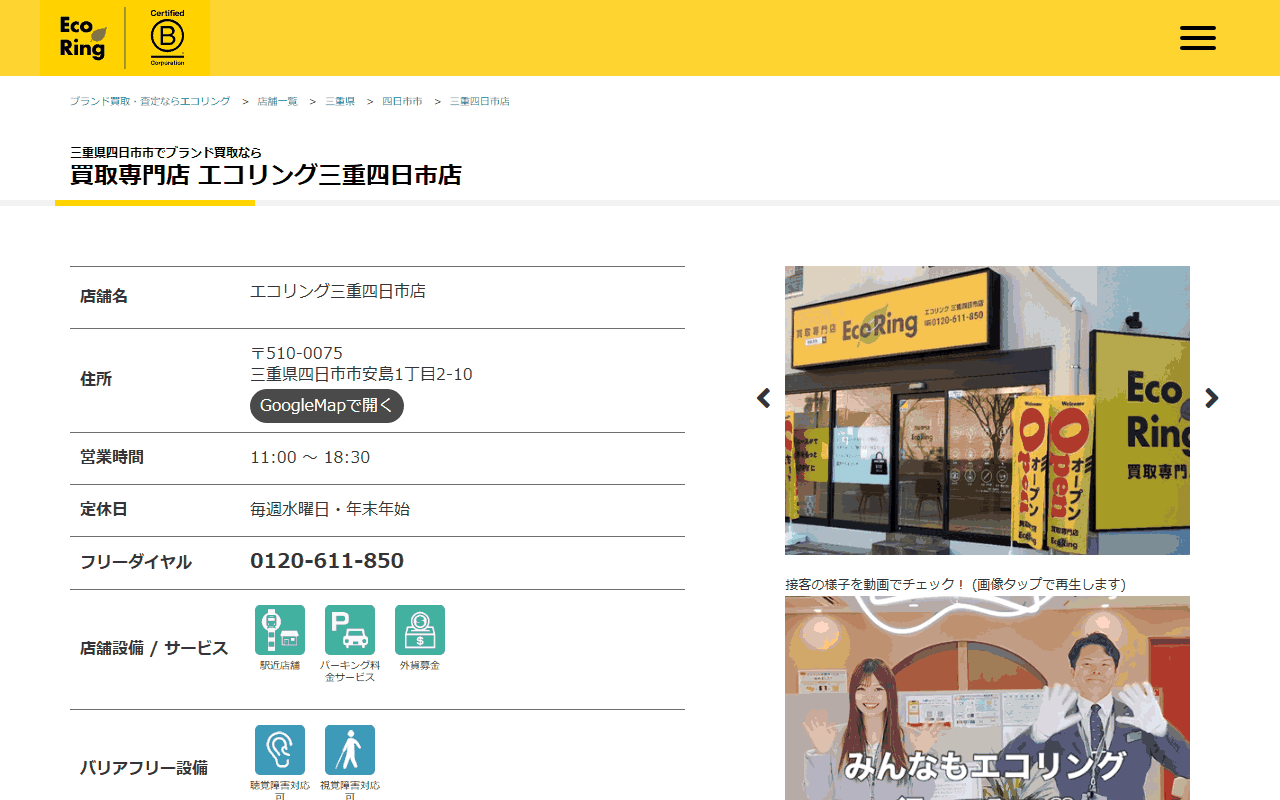Click the Eco Ring logo
The image size is (1280, 800).
[x=82, y=38]
